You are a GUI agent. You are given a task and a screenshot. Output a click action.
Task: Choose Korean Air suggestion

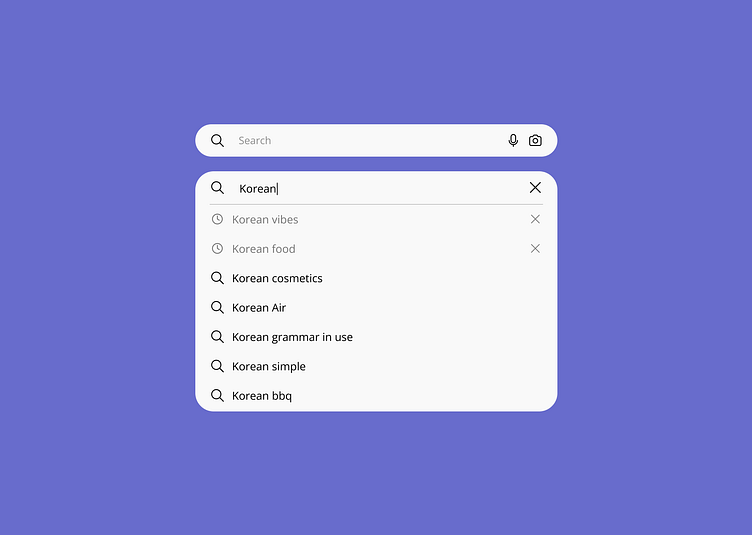tap(259, 308)
